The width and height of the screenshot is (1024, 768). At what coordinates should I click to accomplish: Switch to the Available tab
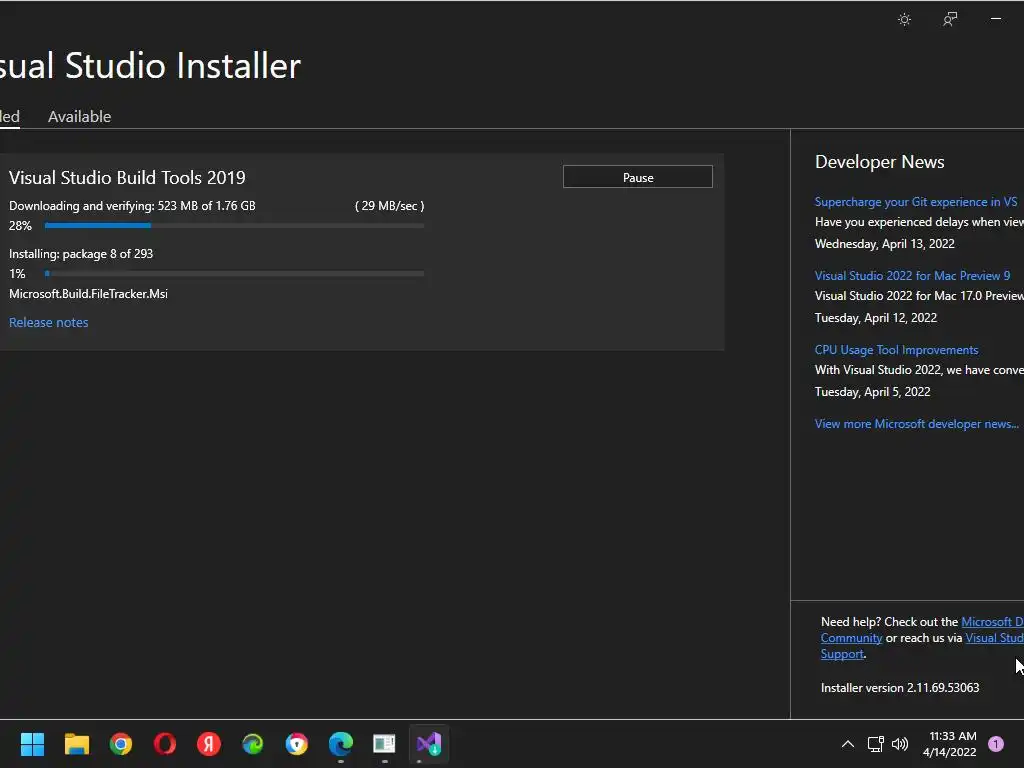click(80, 116)
